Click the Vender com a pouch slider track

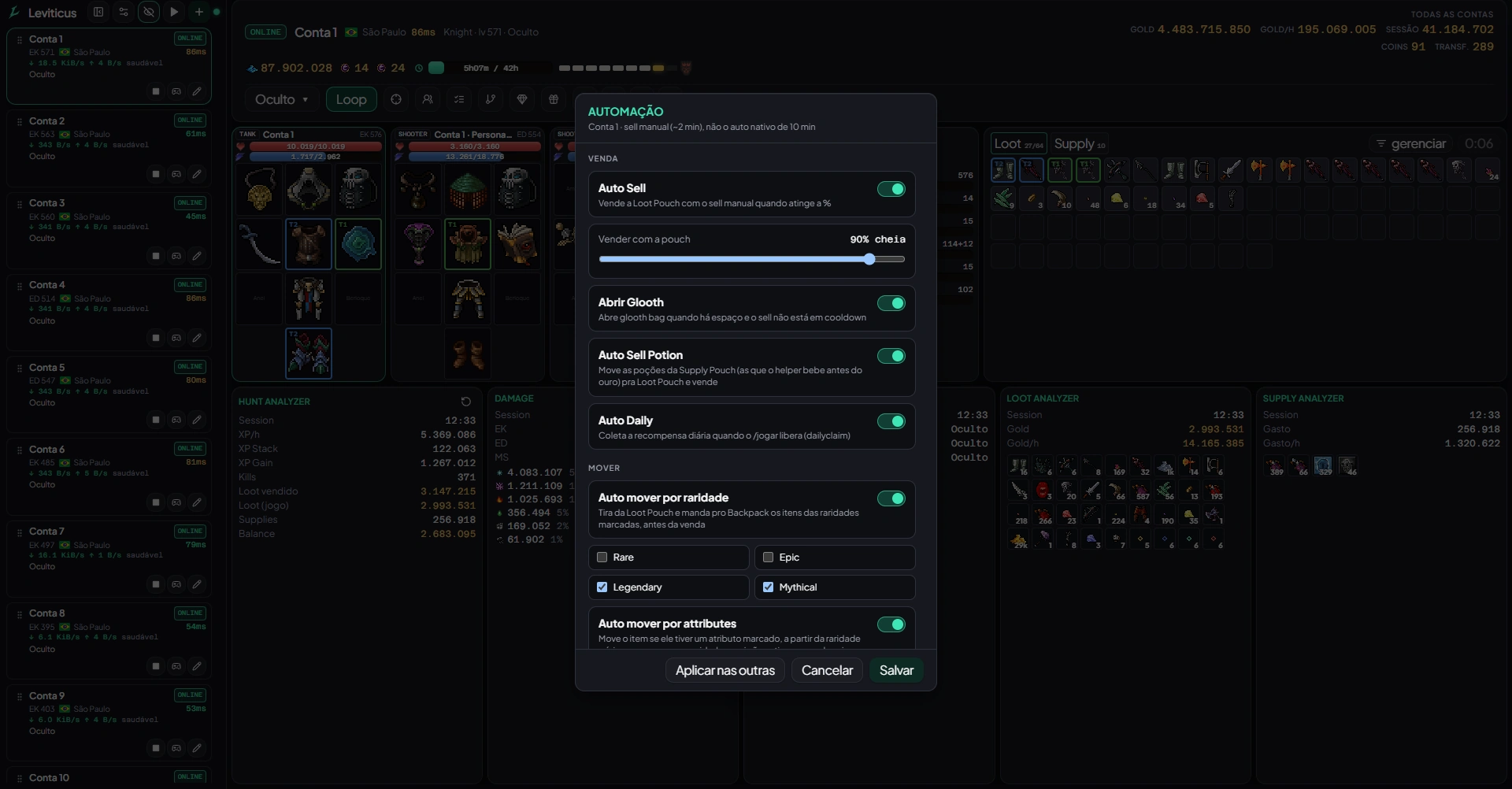click(752, 259)
